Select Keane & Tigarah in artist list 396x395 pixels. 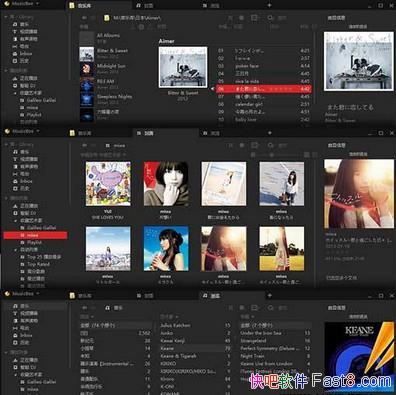tap(195, 356)
